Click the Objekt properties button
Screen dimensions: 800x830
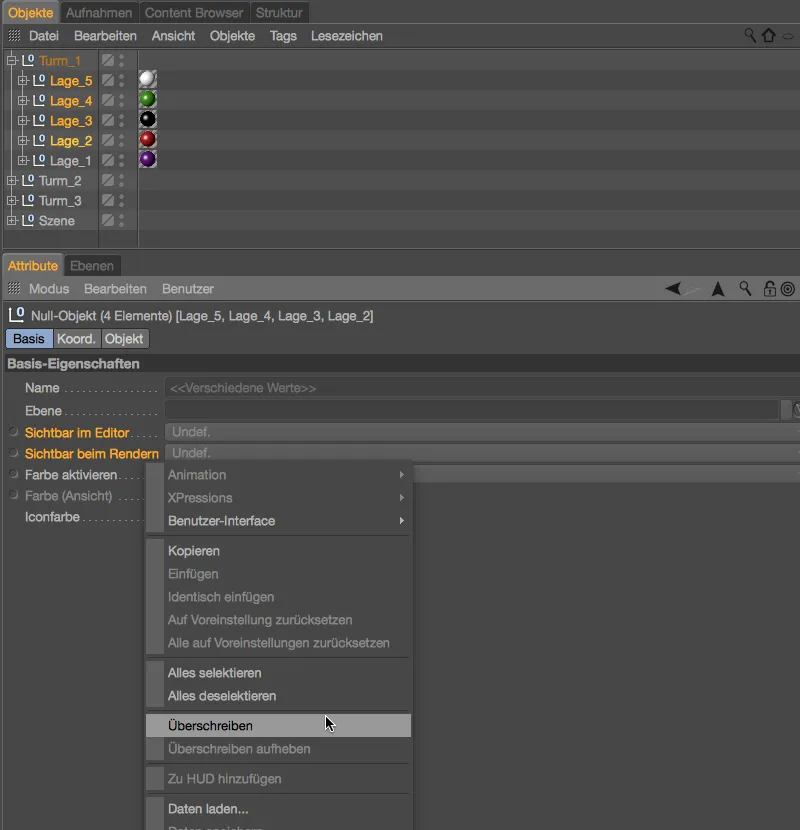point(125,339)
